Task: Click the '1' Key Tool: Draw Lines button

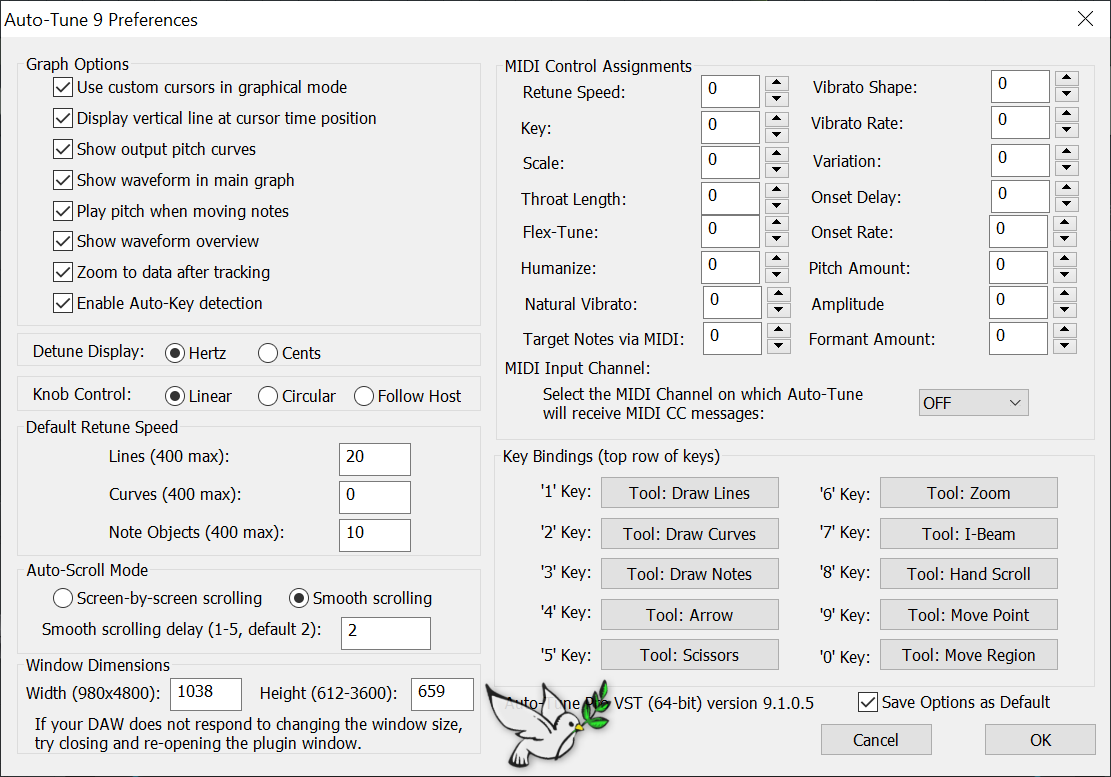Action: (689, 493)
